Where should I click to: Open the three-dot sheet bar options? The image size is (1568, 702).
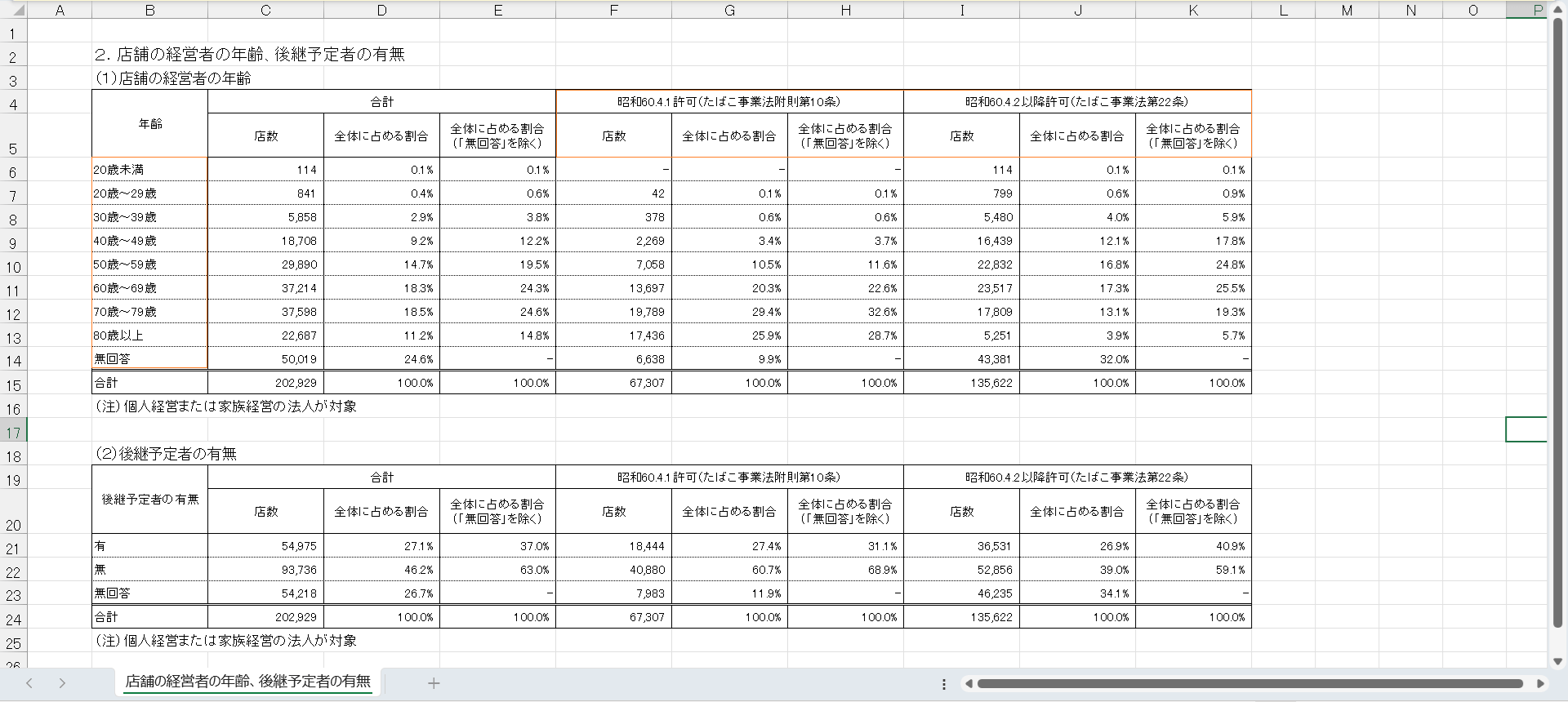(x=944, y=684)
